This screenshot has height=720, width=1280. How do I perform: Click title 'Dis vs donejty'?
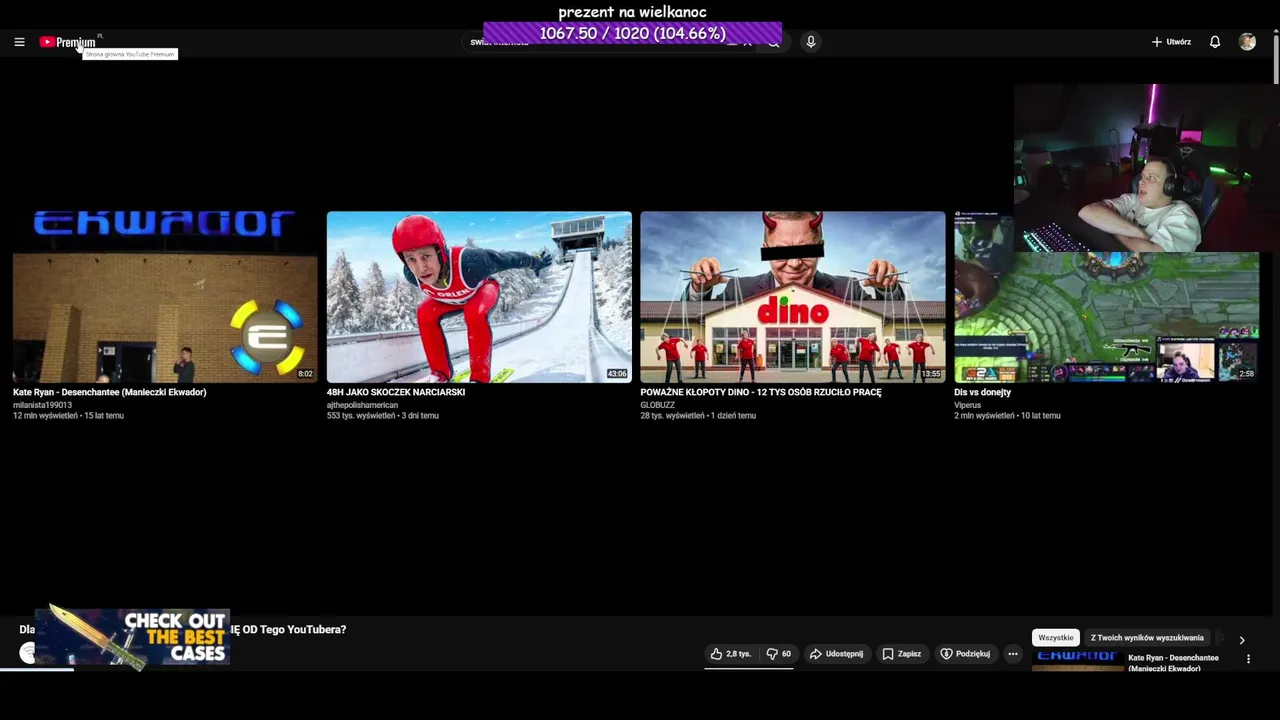click(983, 392)
